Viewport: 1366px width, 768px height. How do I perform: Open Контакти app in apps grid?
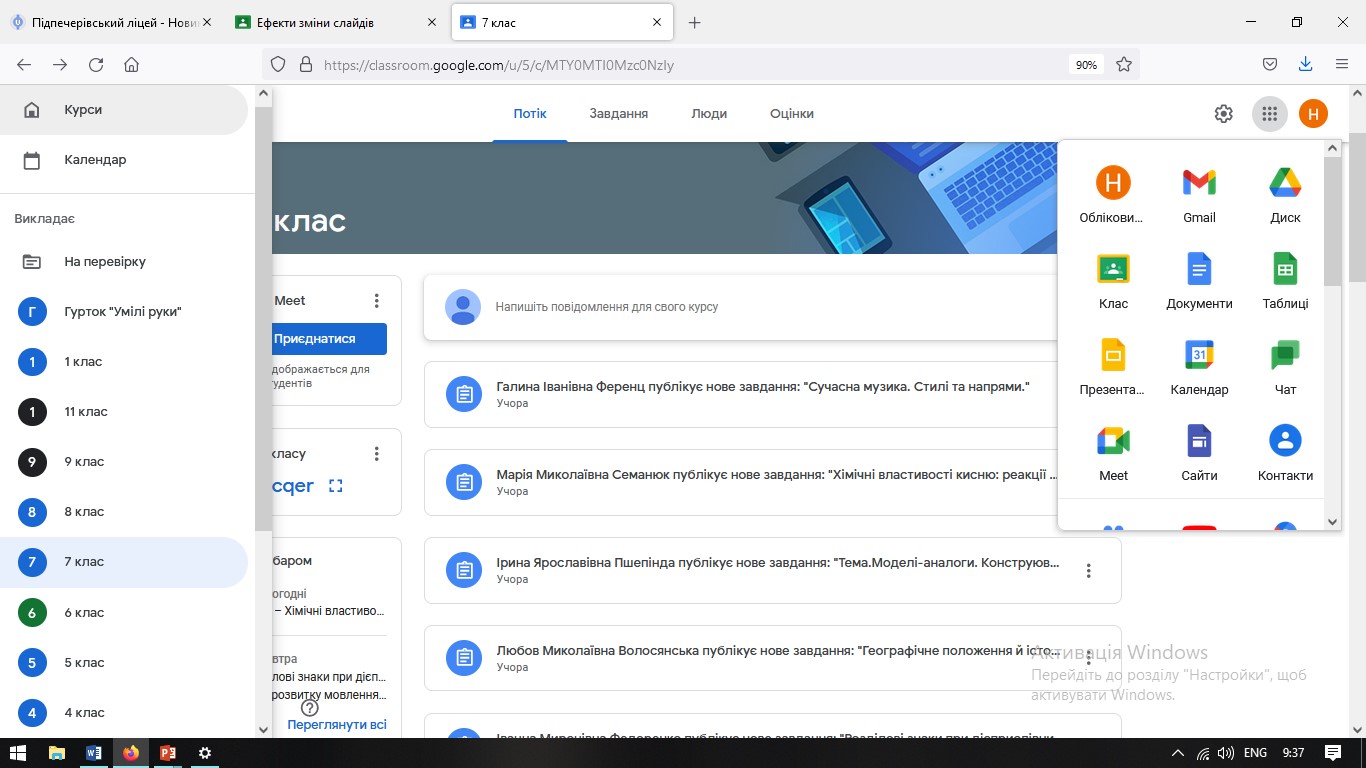[x=1285, y=453]
